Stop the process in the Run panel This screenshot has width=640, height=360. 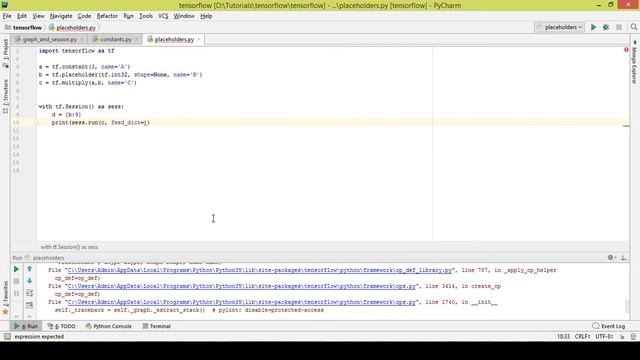16,281
